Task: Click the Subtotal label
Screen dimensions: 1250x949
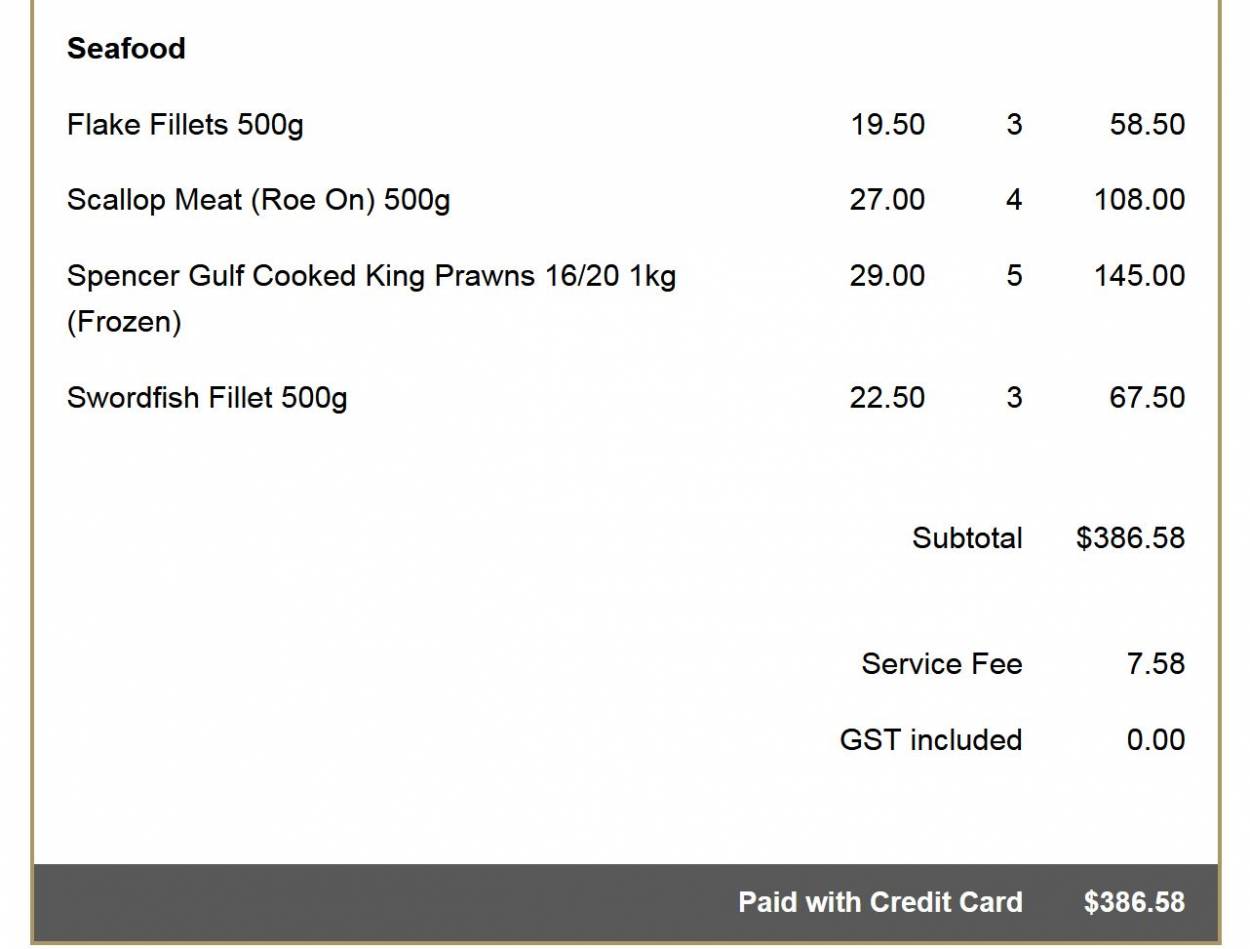Action: [967, 538]
